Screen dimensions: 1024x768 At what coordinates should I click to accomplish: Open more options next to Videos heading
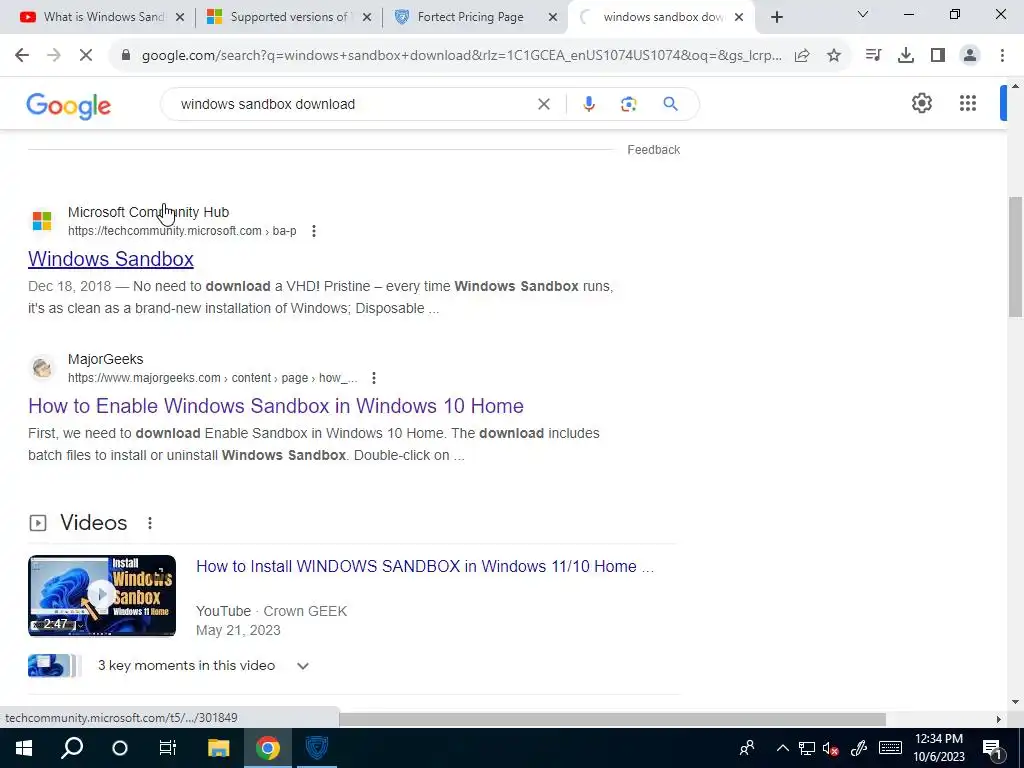[x=150, y=523]
